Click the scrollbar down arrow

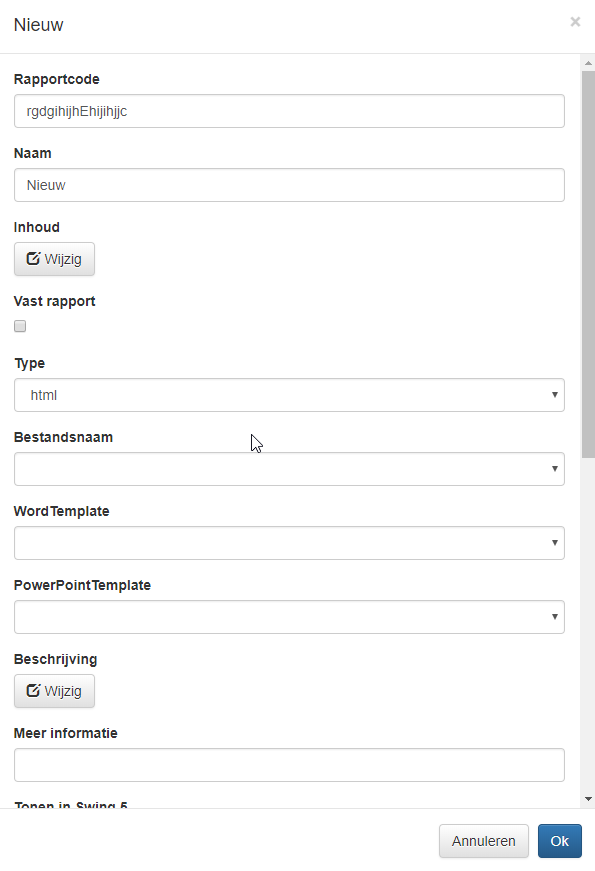588,799
